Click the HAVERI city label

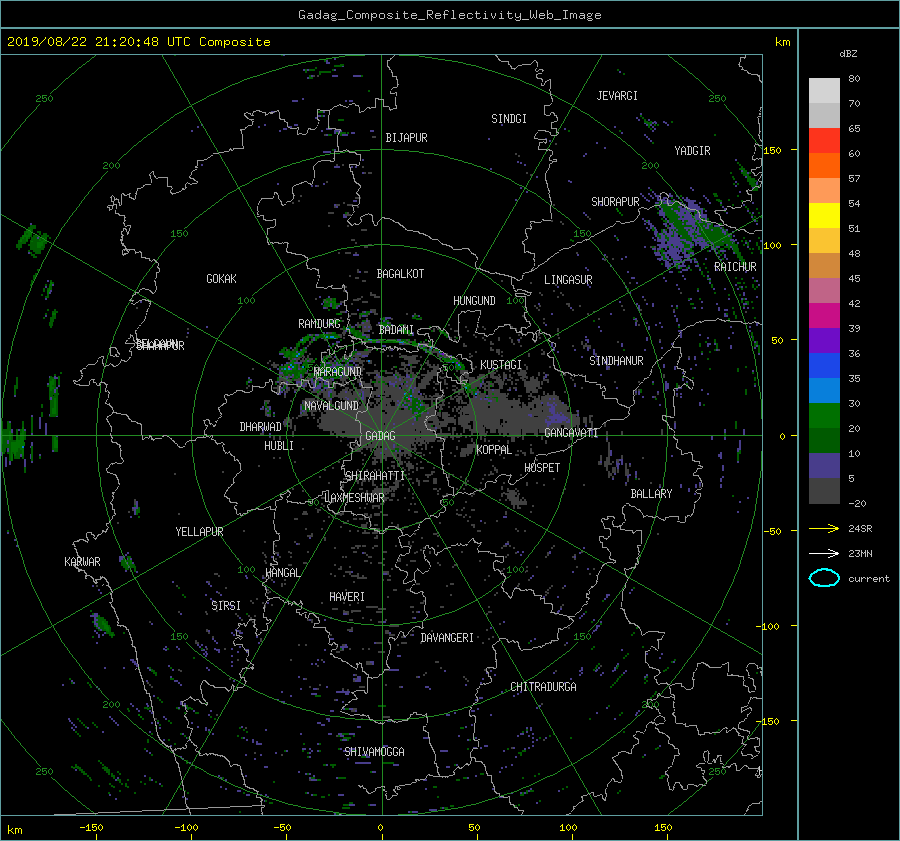click(347, 597)
